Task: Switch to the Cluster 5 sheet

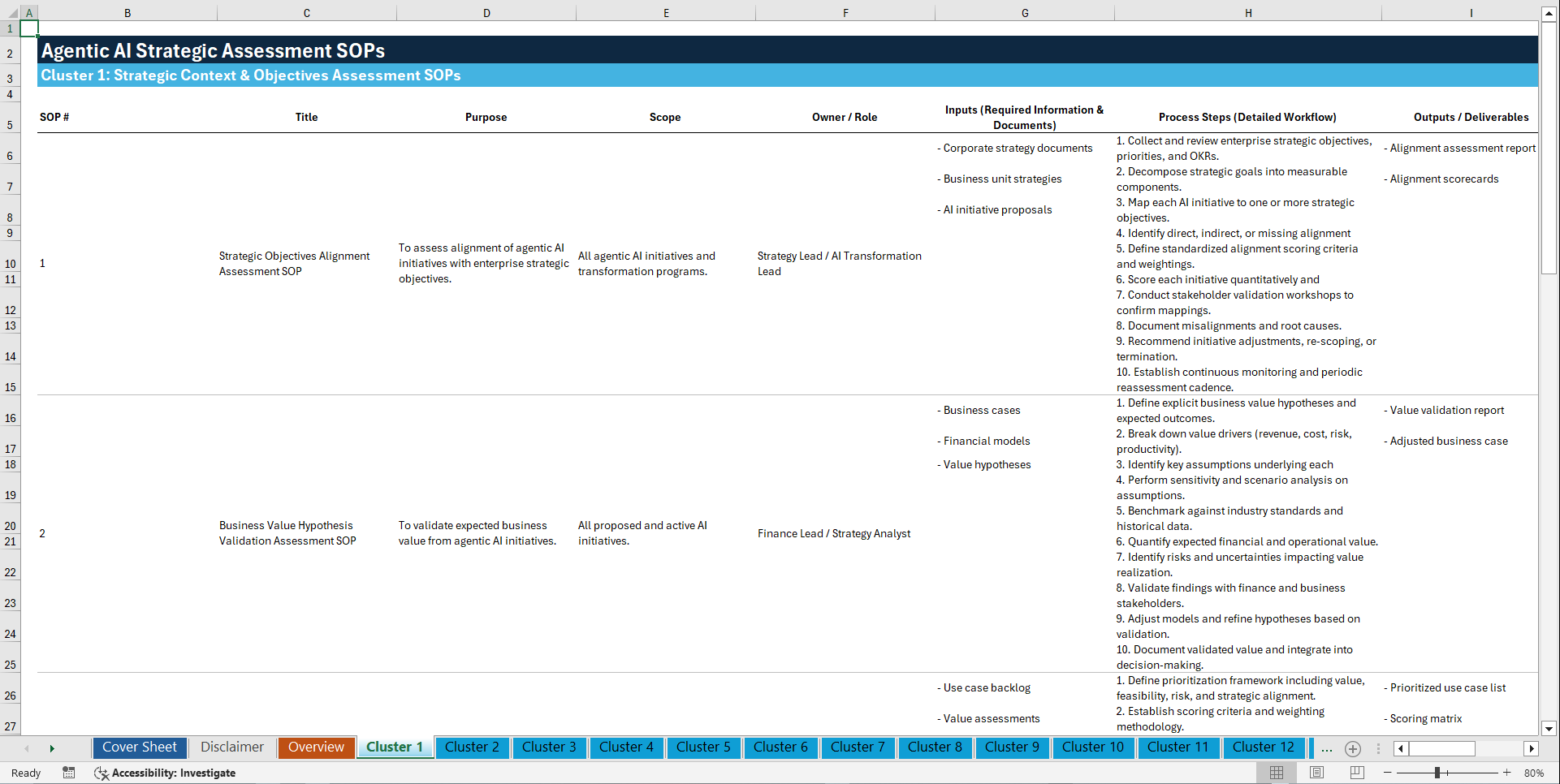Action: pyautogui.click(x=703, y=747)
